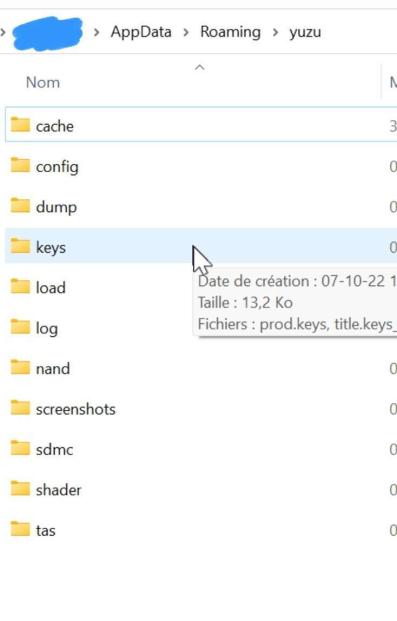397x621 pixels.
Task: Select the screenshots folder icon
Action: 20,408
